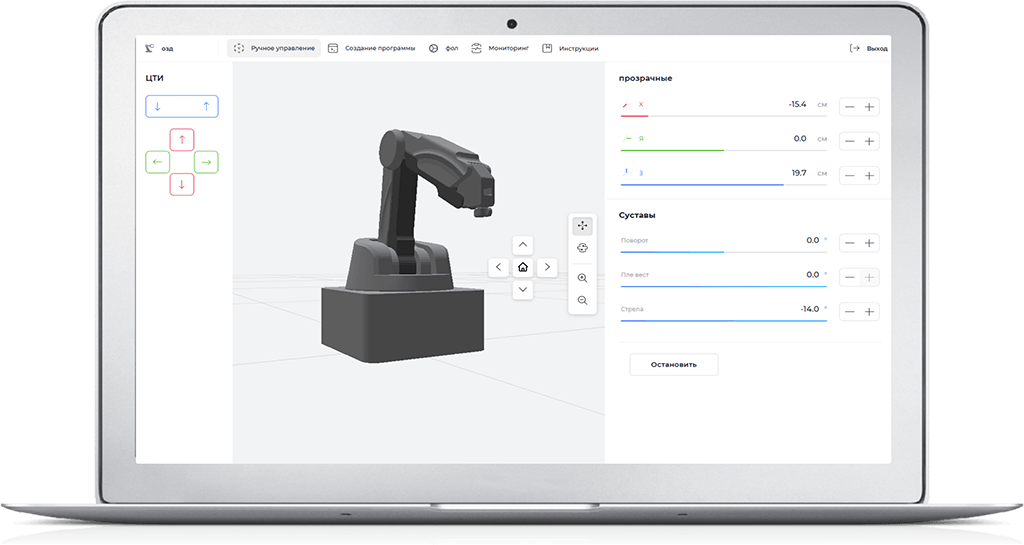Rotate the camera view upward with the chevron
The height and width of the screenshot is (545, 1024).
523,245
